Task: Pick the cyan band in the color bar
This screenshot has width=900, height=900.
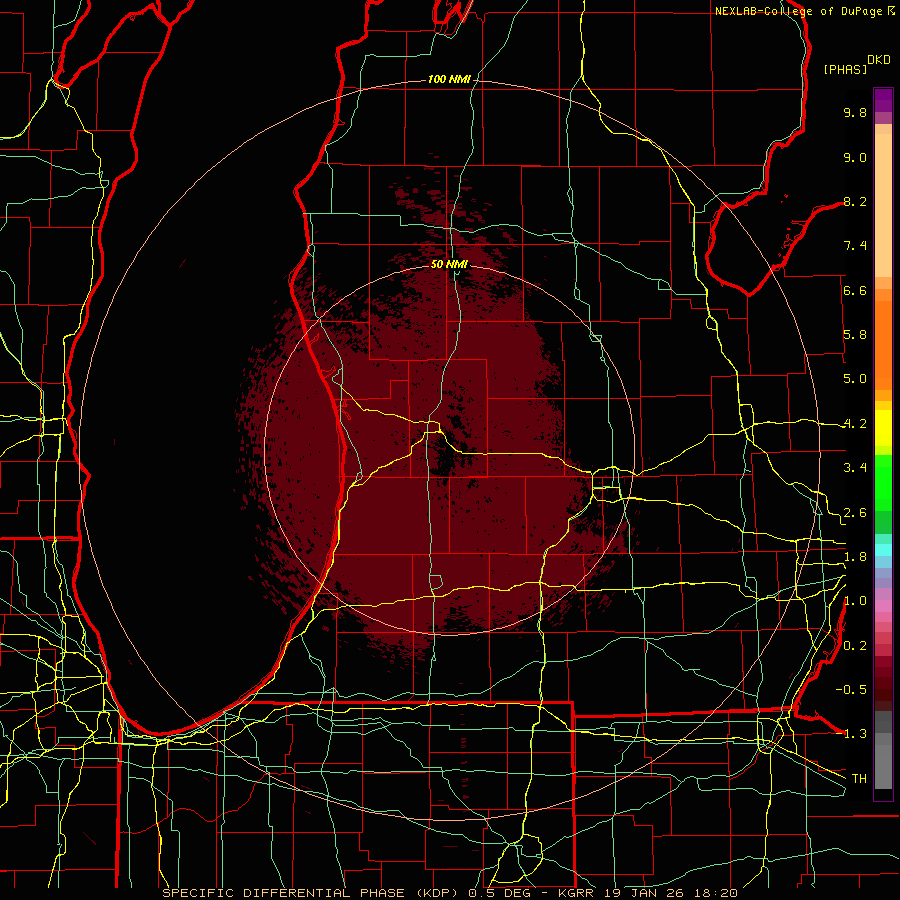Action: tap(883, 550)
